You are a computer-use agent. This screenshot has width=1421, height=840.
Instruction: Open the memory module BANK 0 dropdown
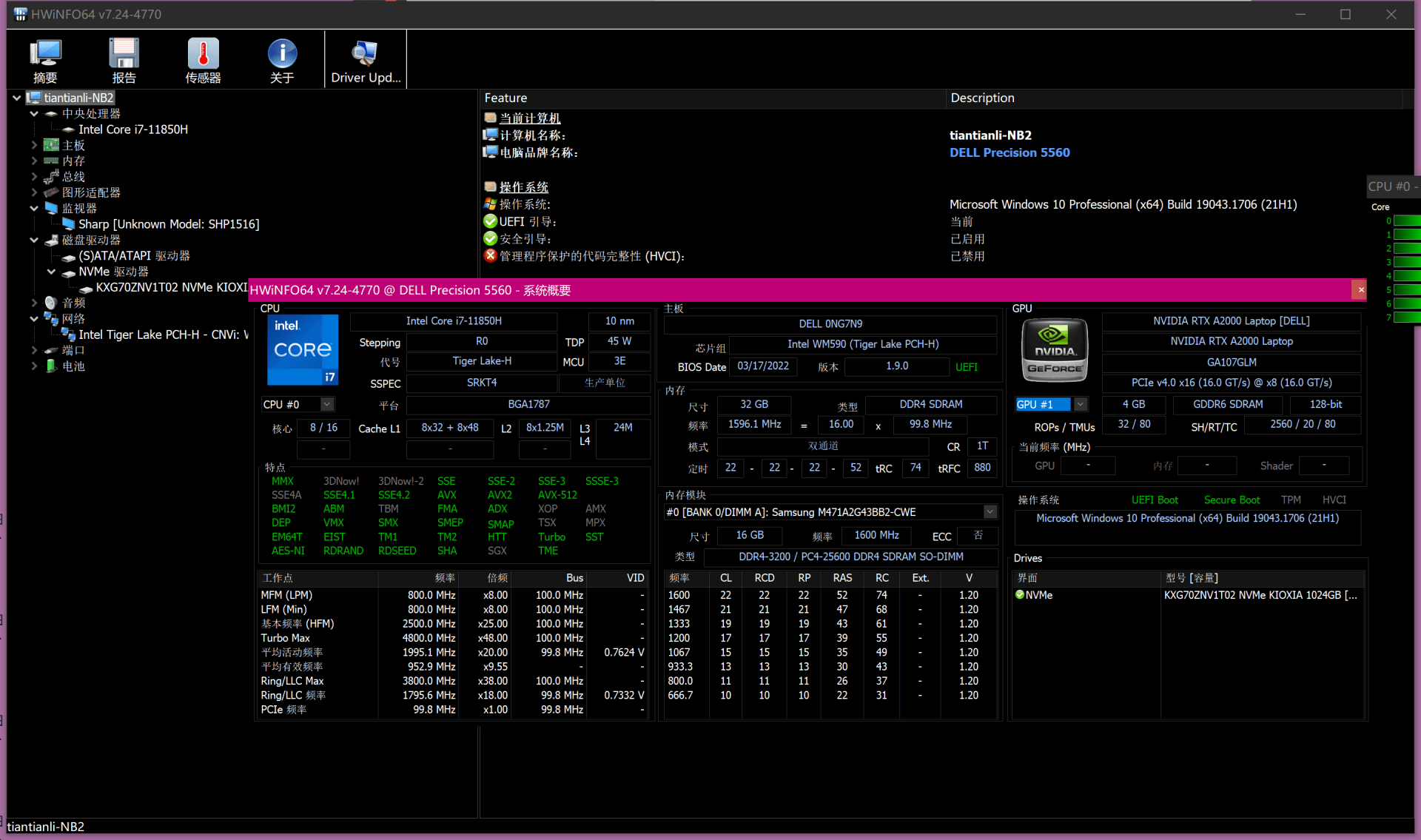pyautogui.click(x=990, y=512)
